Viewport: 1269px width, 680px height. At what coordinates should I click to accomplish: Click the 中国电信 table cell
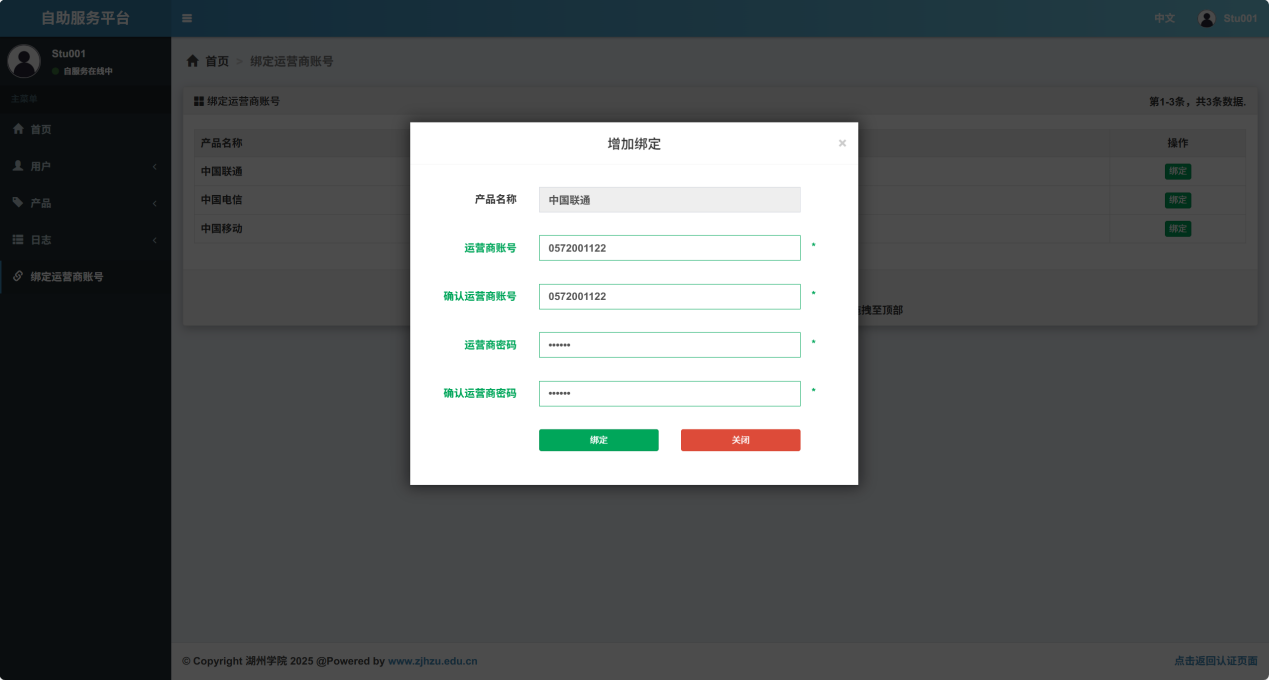coord(221,200)
